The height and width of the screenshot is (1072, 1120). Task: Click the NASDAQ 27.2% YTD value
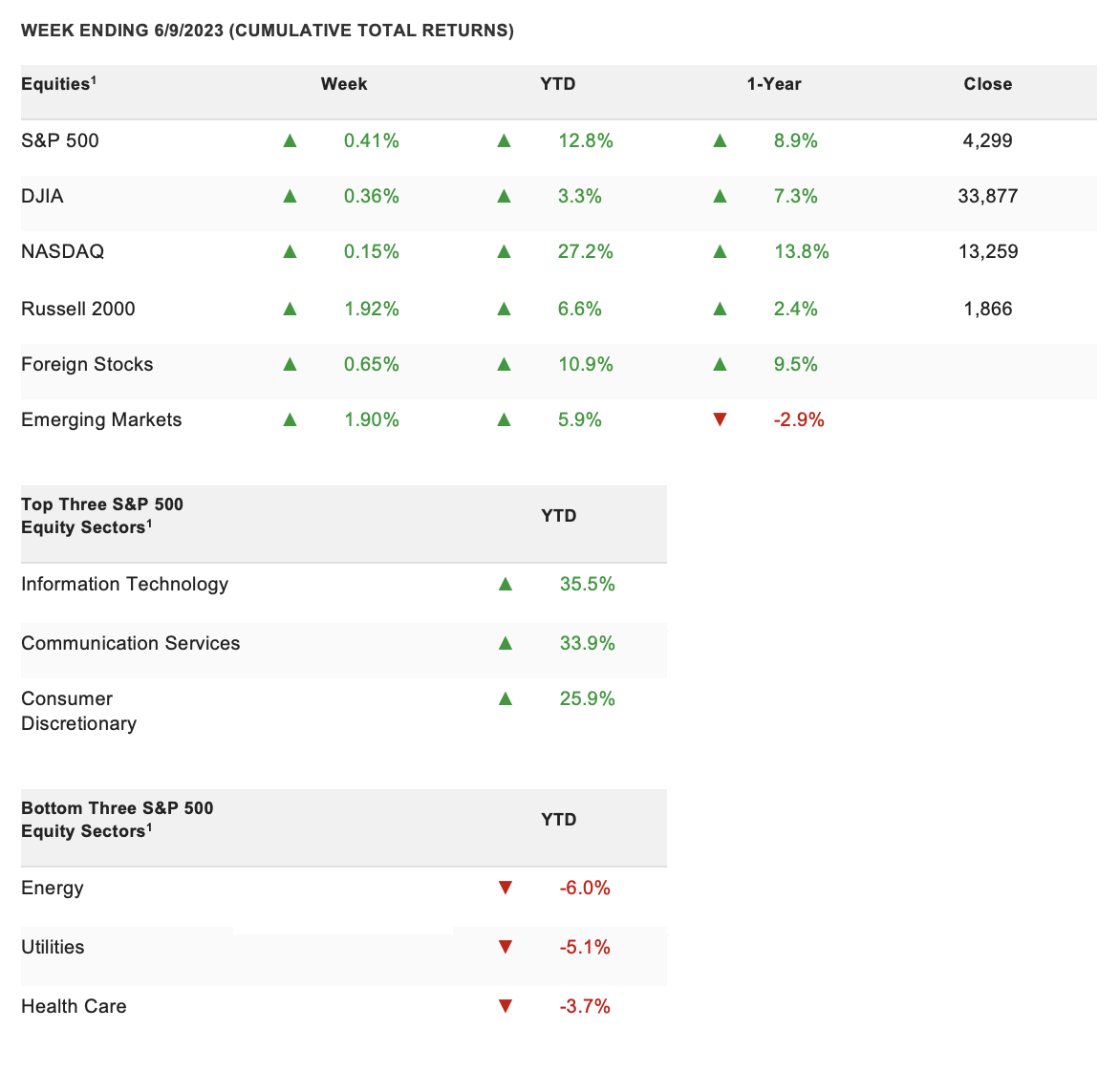(585, 251)
